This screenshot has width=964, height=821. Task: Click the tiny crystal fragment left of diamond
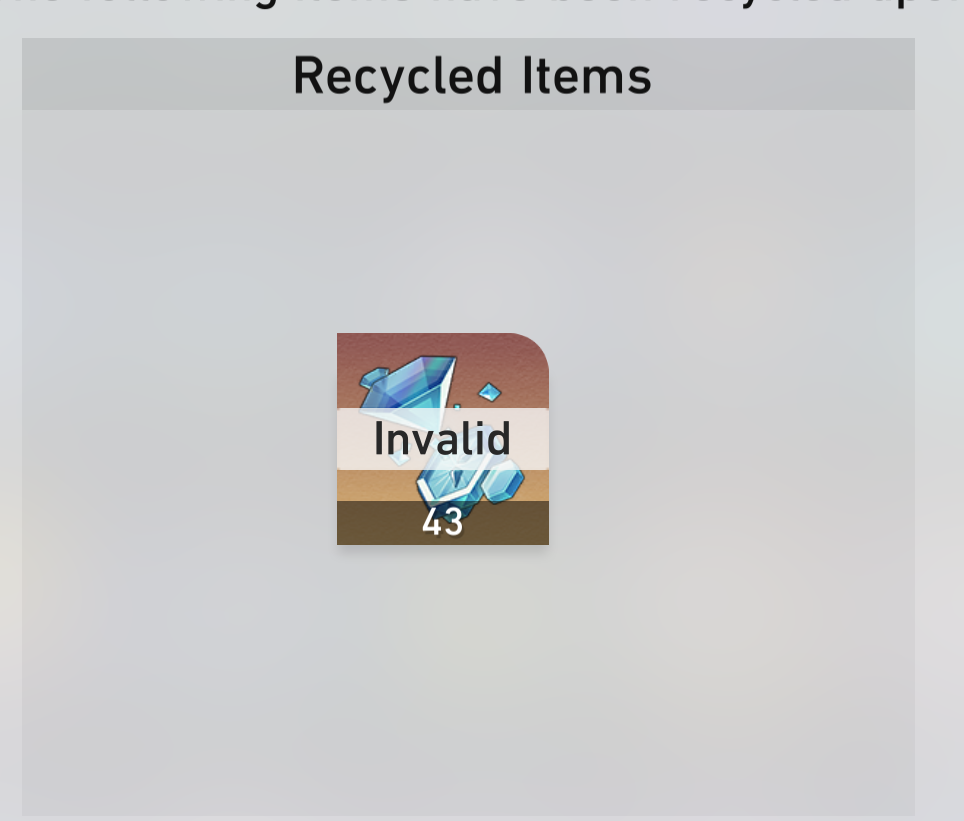click(374, 376)
